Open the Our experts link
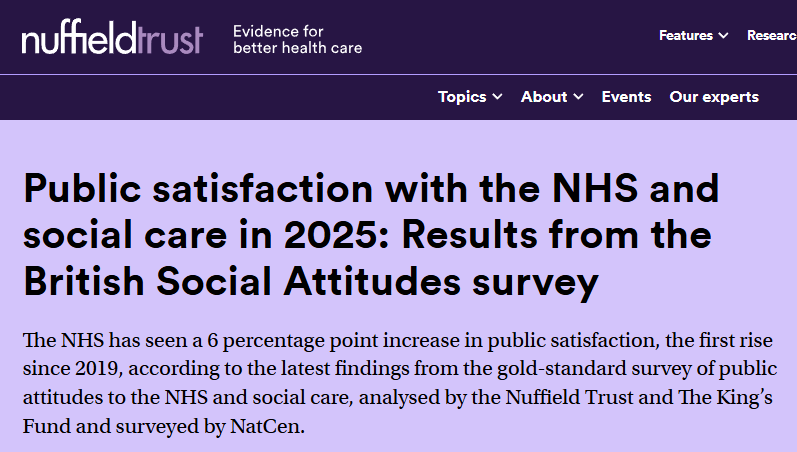The height and width of the screenshot is (452, 797). [714, 97]
